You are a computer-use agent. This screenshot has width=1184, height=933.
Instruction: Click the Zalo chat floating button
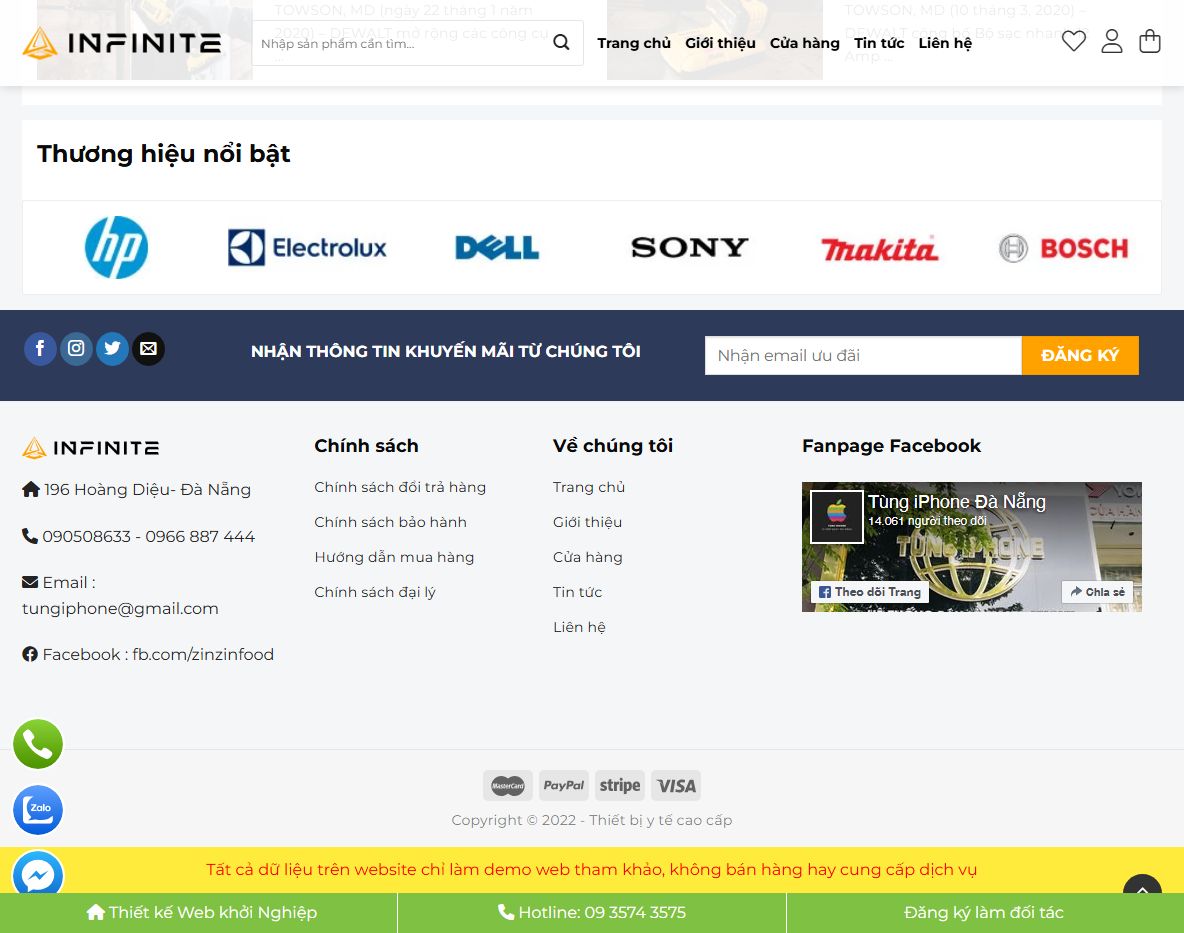pos(38,810)
